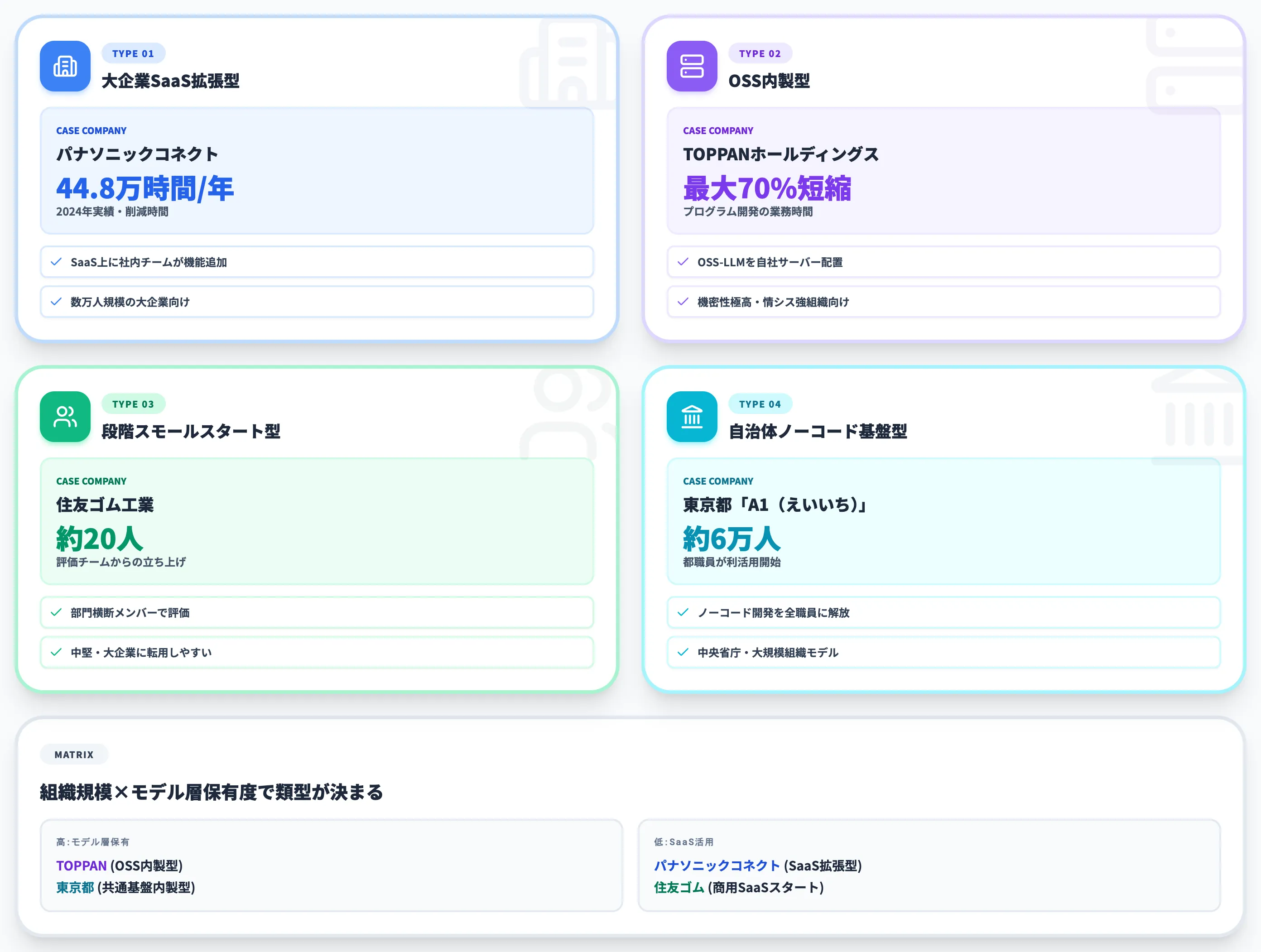The width and height of the screenshot is (1261, 952).
Task: Click the OSS内製型 heading
Action: [x=769, y=81]
